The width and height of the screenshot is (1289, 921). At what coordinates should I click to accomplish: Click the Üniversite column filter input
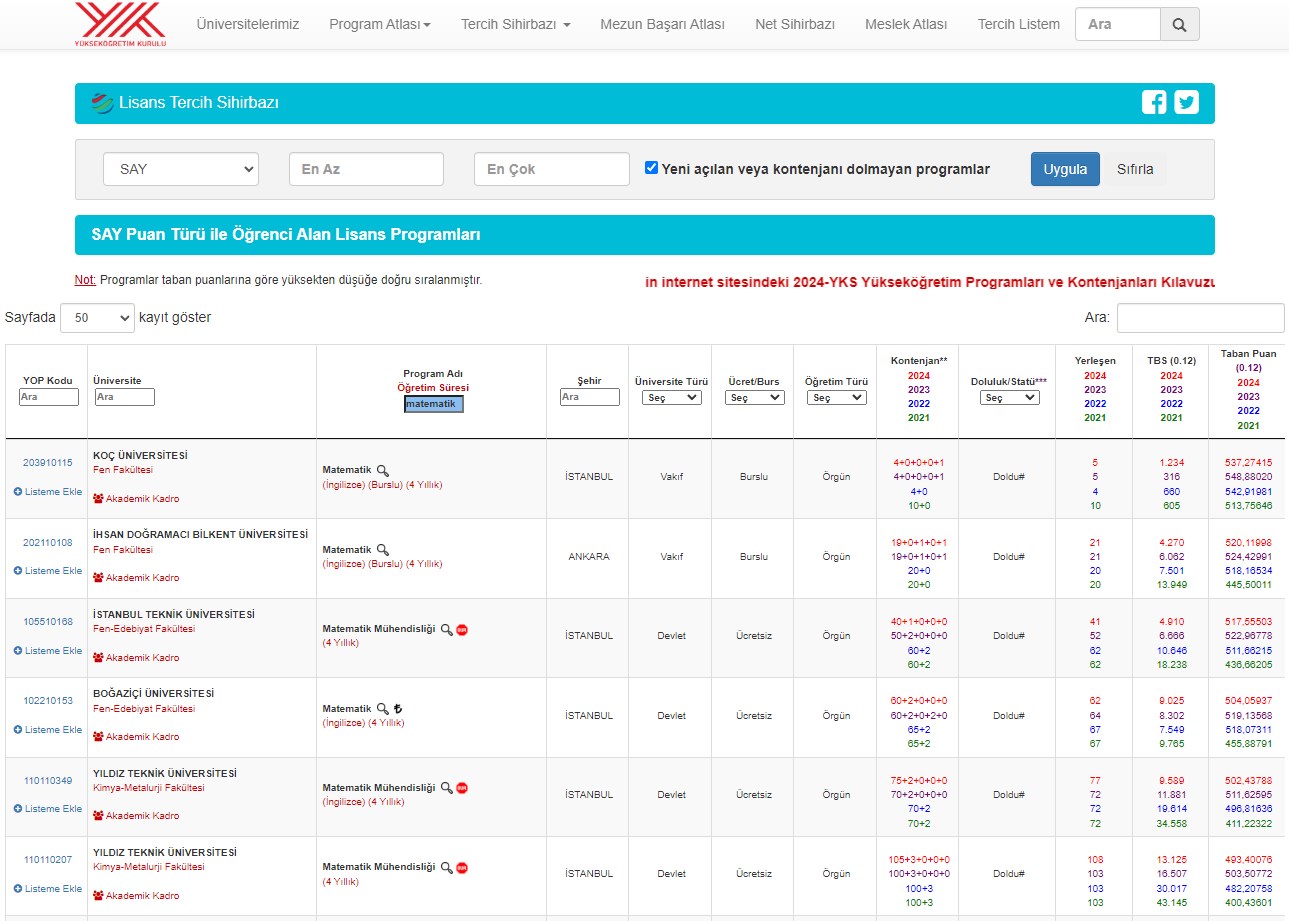[x=125, y=397]
